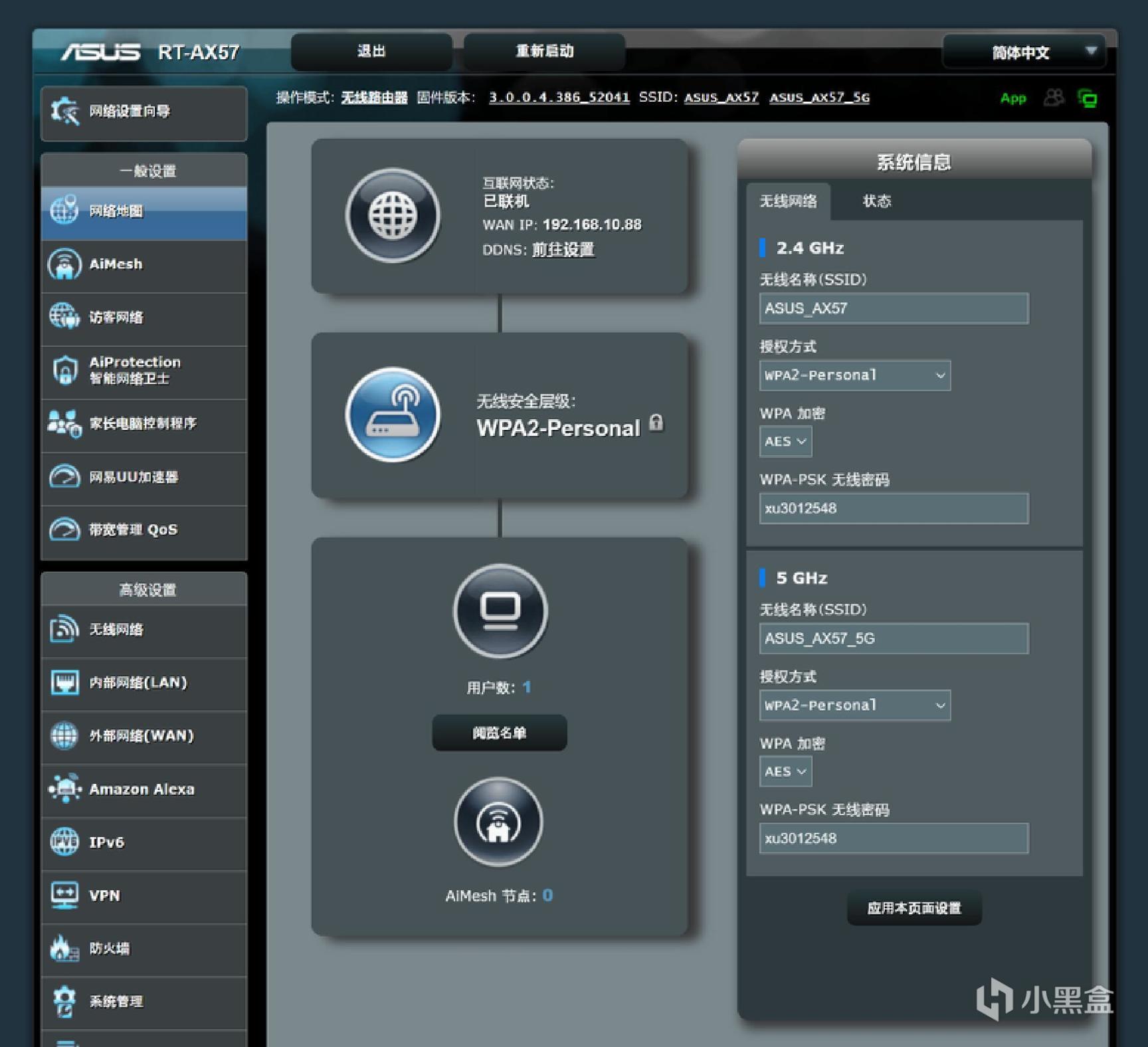Click the green network status icon in top bar
This screenshot has width=1148, height=1047.
(1088, 98)
